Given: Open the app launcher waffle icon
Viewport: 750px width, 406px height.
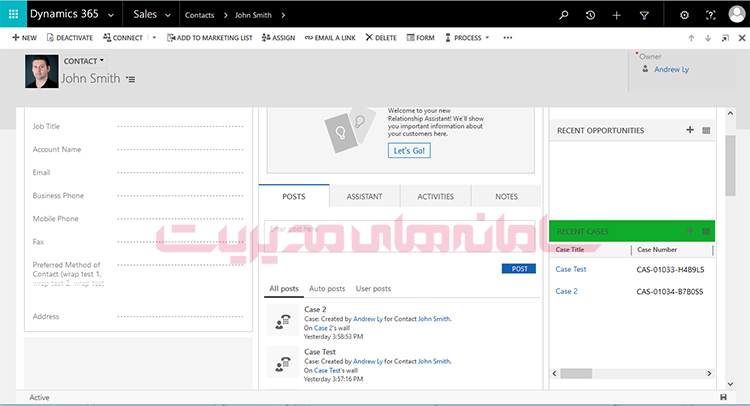Looking at the screenshot, I should click(x=13, y=14).
